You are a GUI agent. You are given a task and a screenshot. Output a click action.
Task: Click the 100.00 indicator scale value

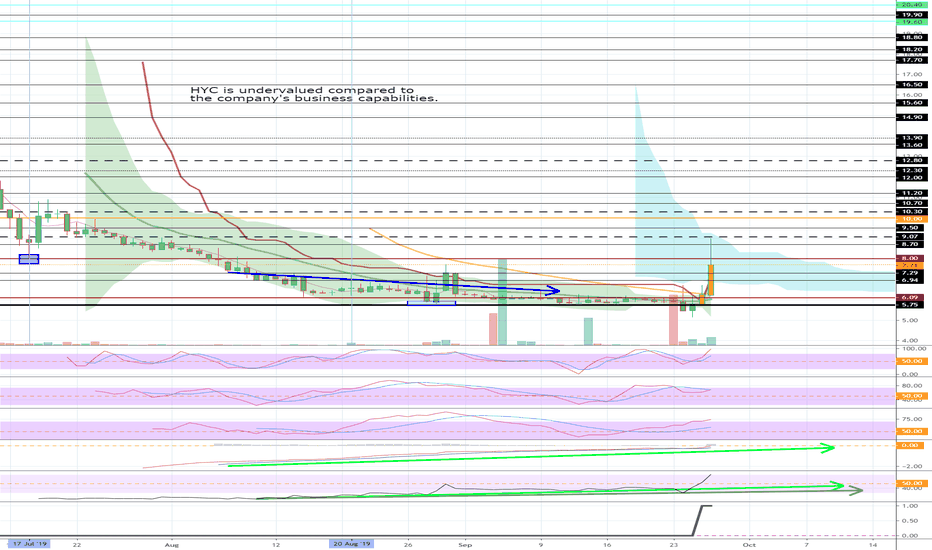pyautogui.click(x=913, y=348)
